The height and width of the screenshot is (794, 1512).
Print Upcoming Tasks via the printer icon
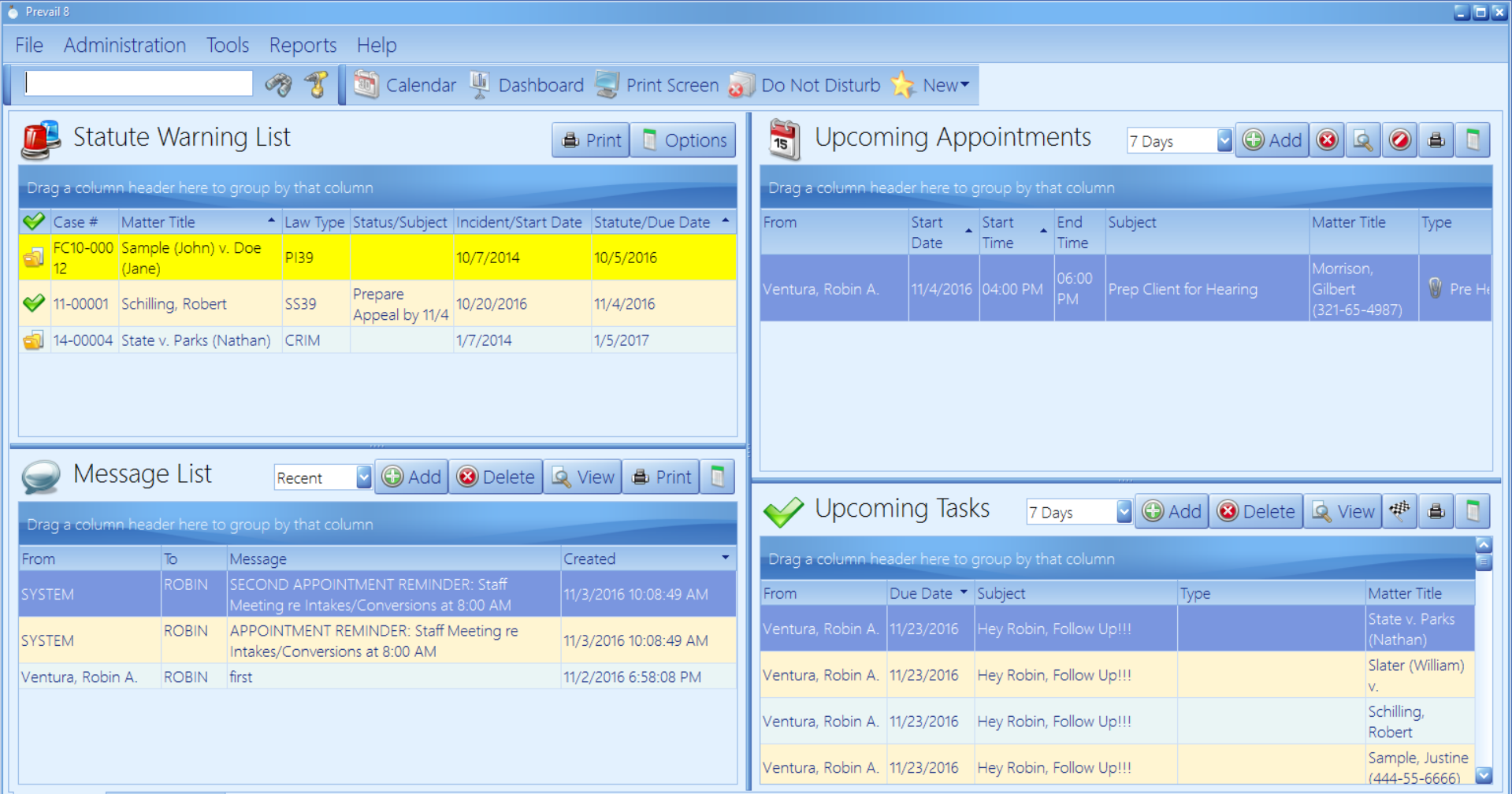(x=1436, y=510)
